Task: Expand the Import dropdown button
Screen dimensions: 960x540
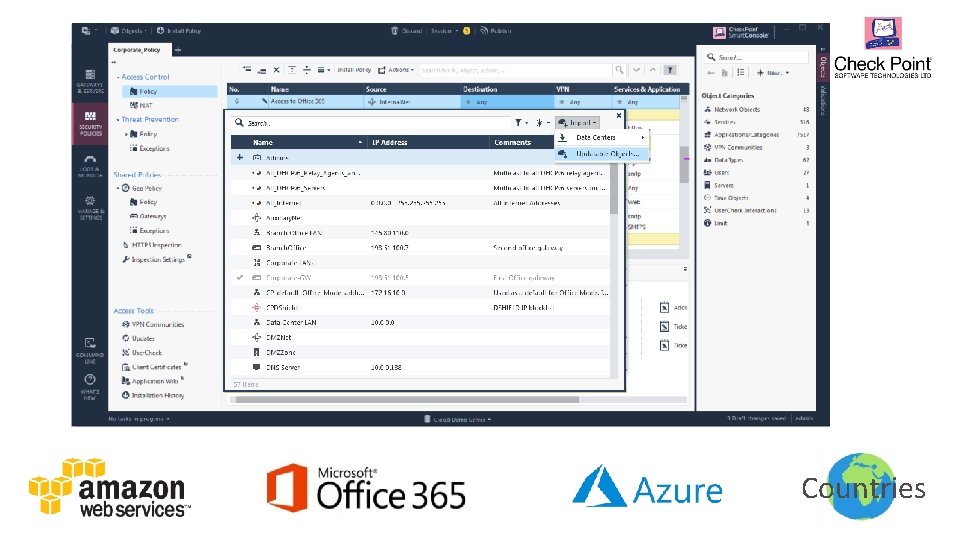Action: tap(577, 122)
